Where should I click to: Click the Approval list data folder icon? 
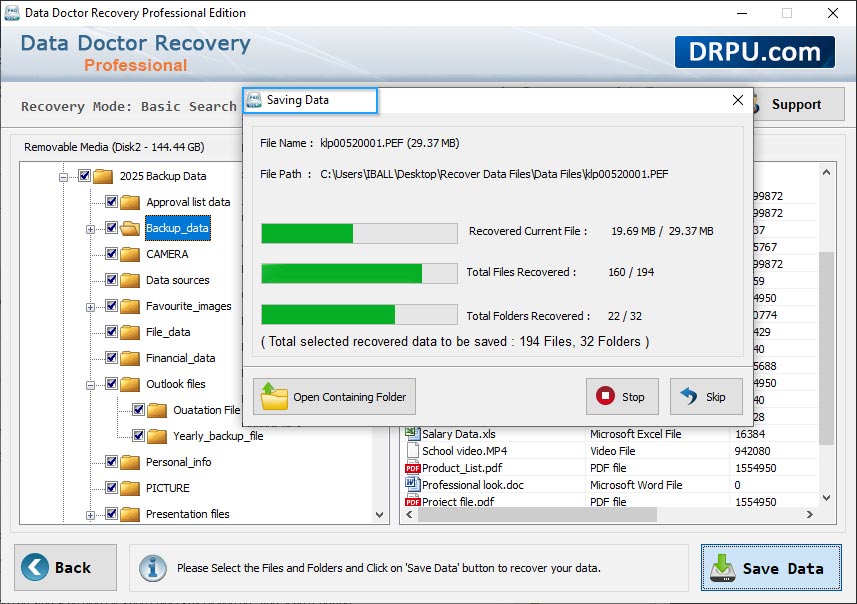click(130, 202)
